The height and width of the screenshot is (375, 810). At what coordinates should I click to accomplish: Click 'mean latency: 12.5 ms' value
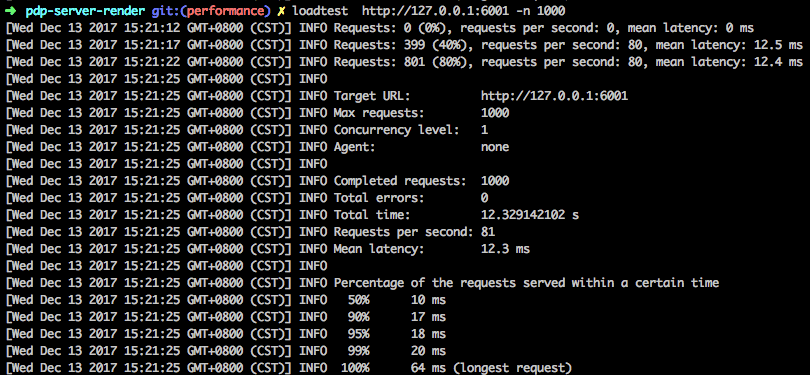[729, 44]
